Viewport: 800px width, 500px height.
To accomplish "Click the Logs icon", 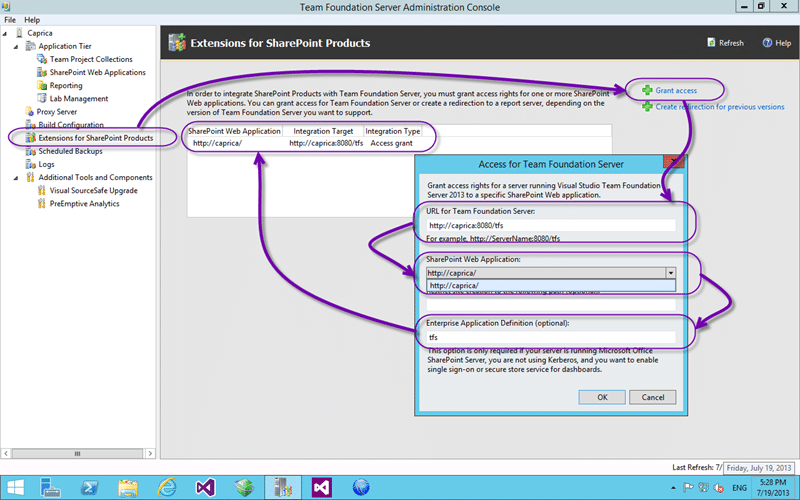I will point(31,164).
